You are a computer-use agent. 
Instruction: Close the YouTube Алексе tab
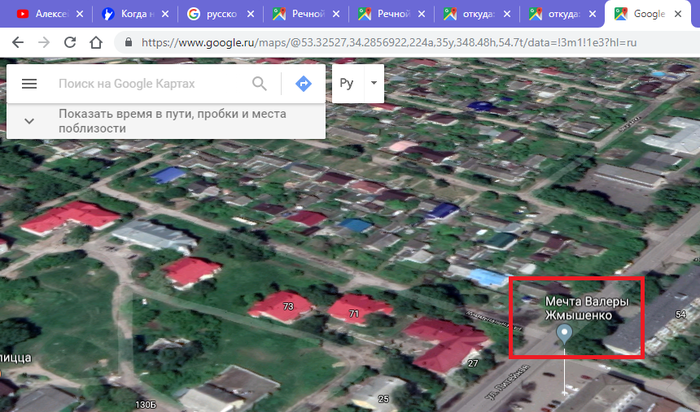79,14
